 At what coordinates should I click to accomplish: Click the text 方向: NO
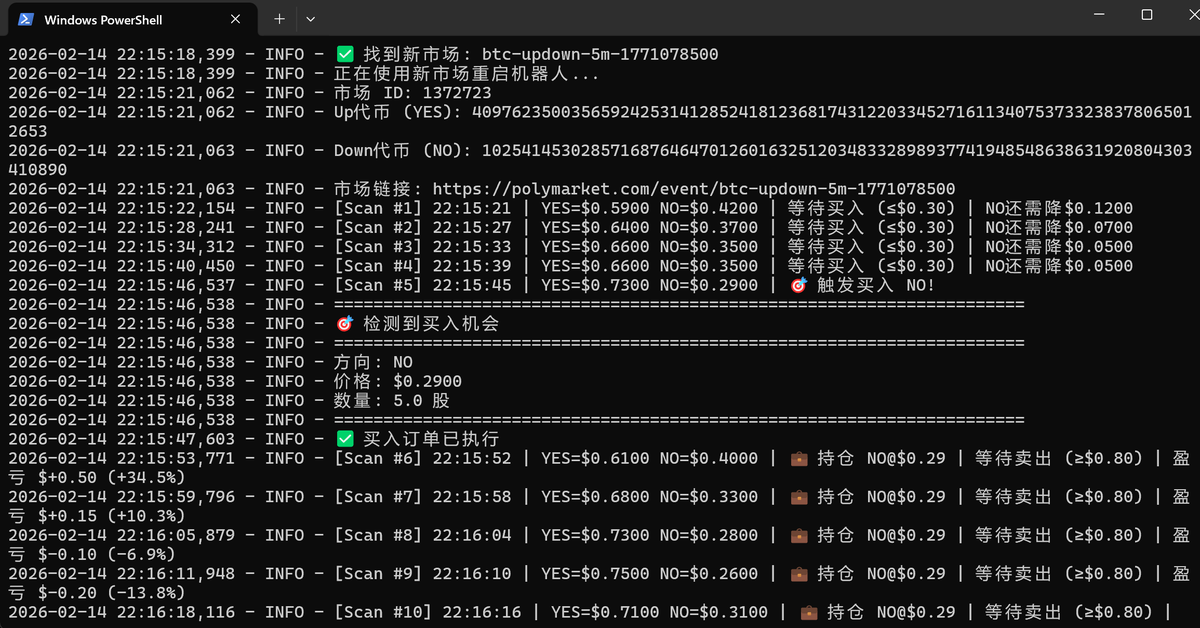373,362
